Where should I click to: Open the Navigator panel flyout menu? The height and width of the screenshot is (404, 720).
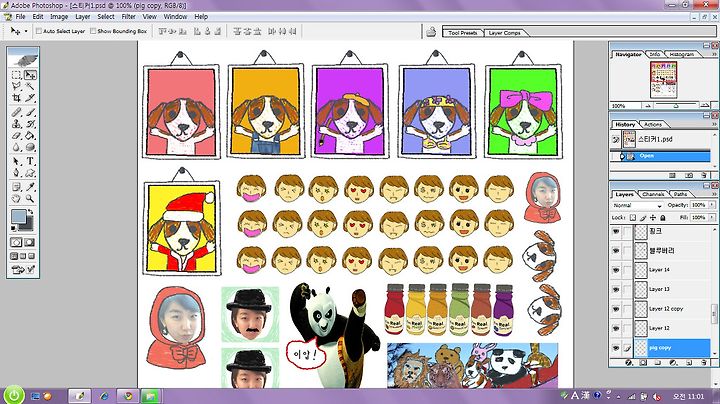coord(714,54)
